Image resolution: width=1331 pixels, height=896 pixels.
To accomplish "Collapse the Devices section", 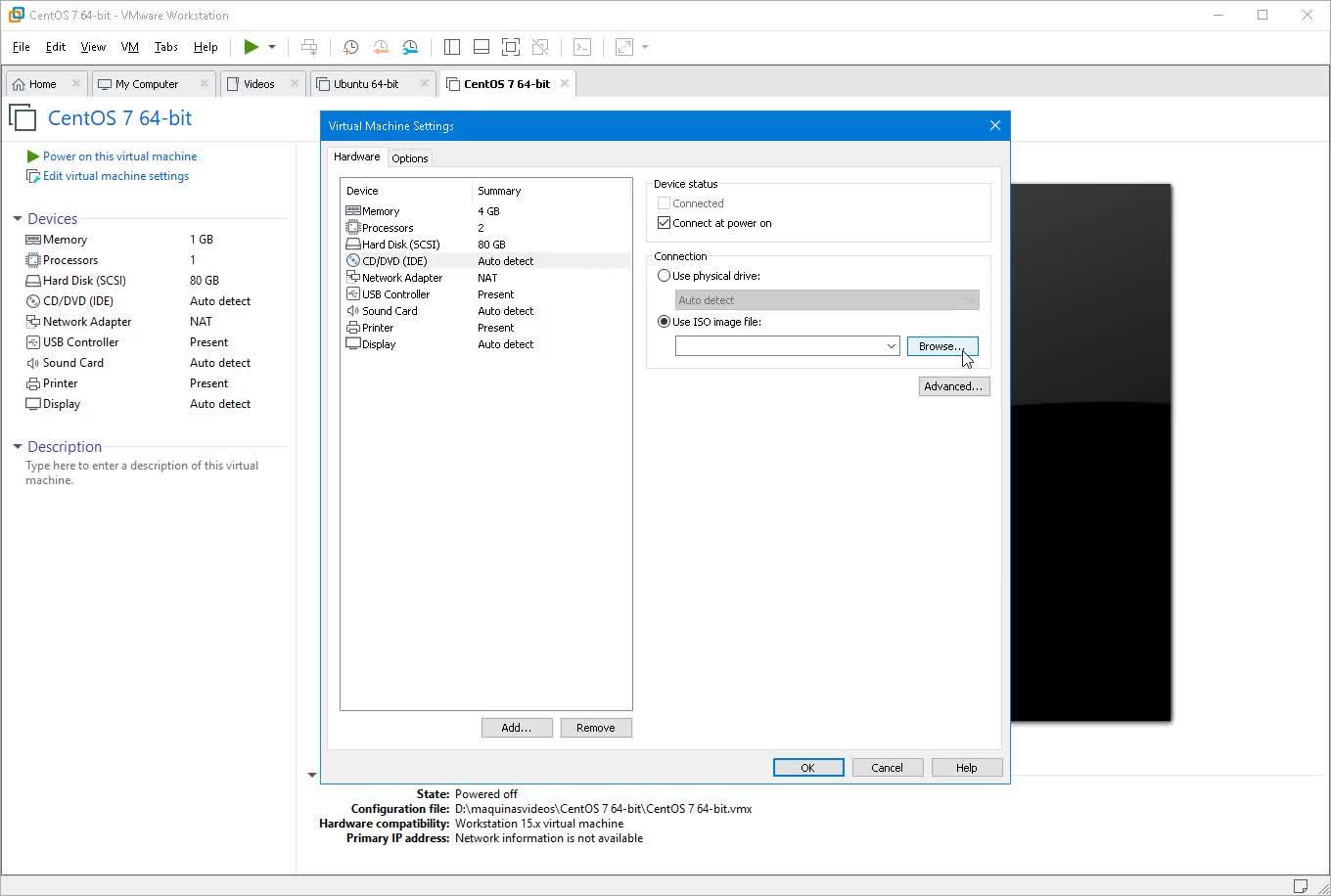I will pyautogui.click(x=18, y=219).
